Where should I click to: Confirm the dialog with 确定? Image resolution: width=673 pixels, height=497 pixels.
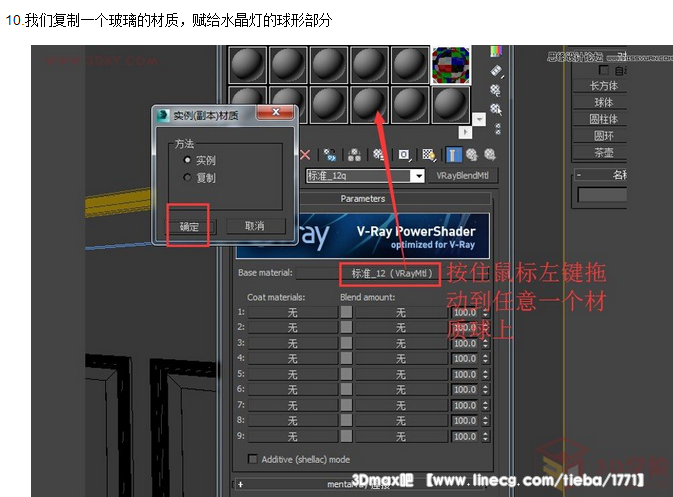coord(189,226)
